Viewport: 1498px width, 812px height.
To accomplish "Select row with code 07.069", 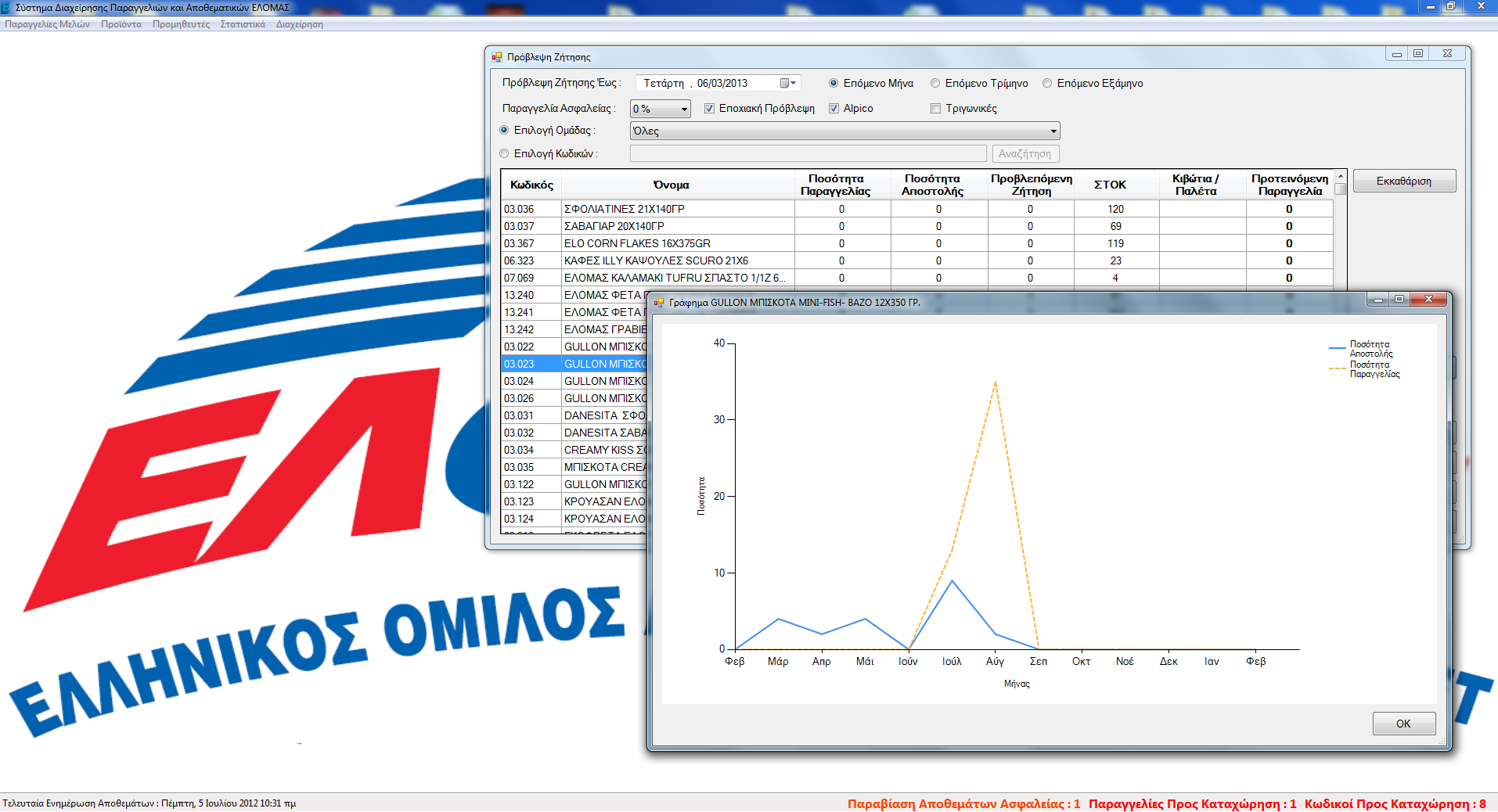I will [x=917, y=278].
